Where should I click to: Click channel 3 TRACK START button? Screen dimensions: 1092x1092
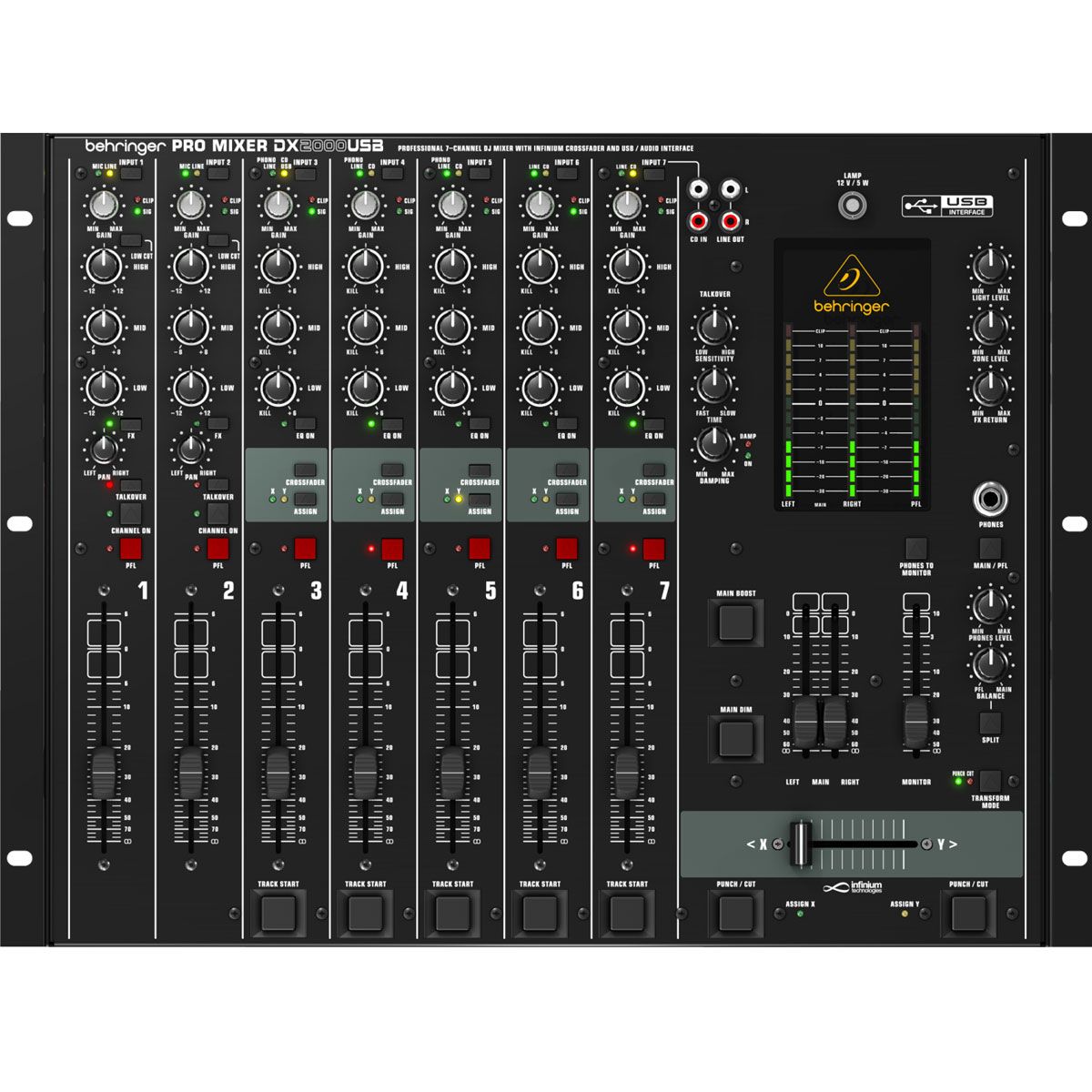[278, 913]
